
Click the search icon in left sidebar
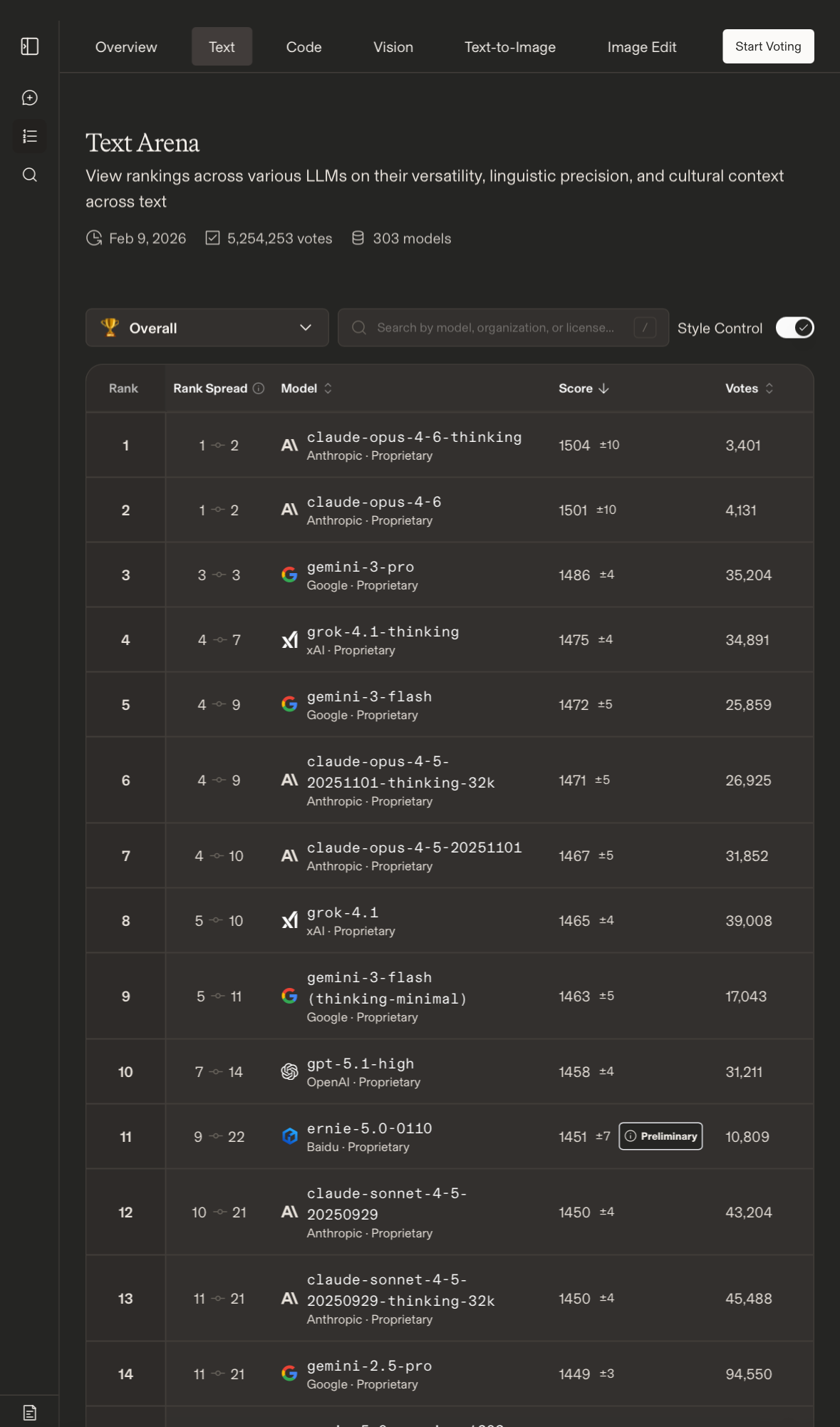tap(30, 175)
